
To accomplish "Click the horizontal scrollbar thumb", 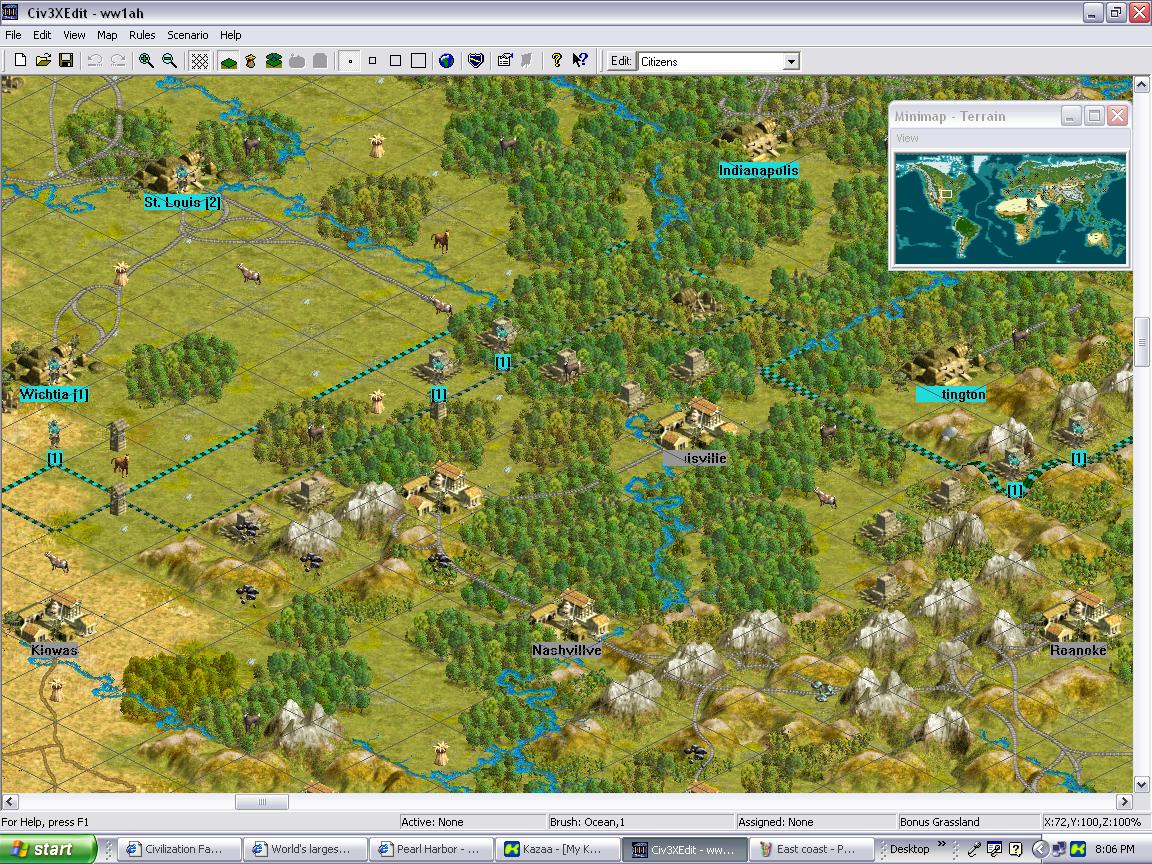I will tap(262, 802).
